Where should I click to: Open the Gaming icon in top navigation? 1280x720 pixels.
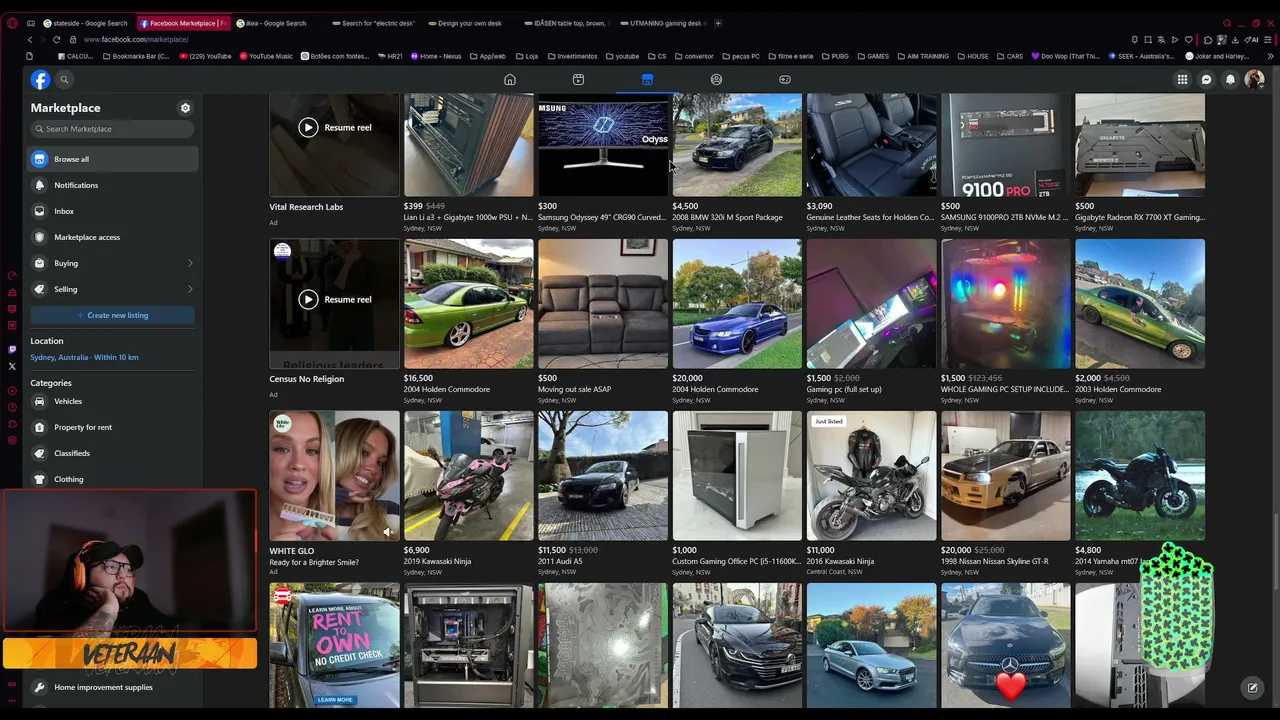point(785,80)
